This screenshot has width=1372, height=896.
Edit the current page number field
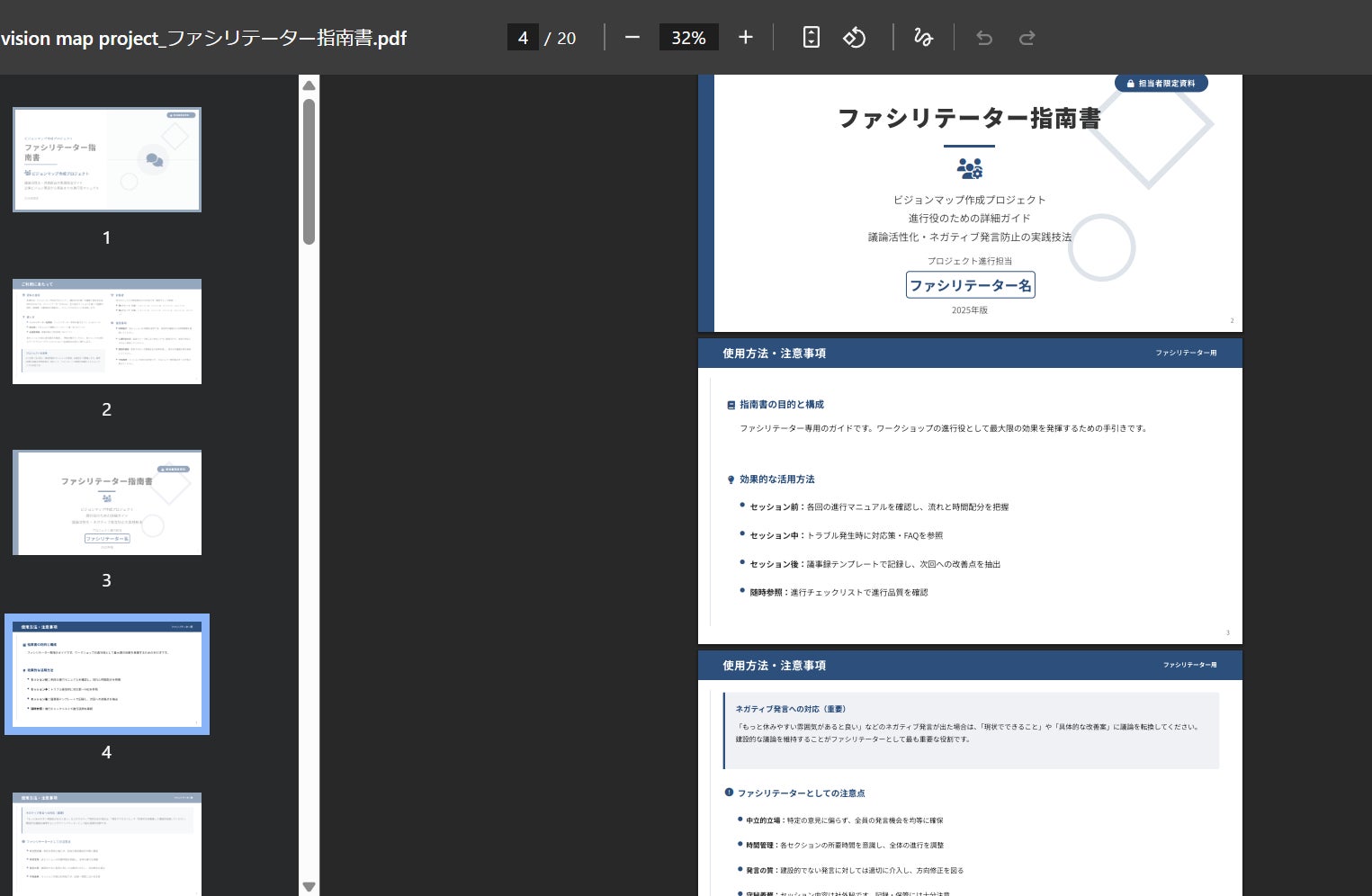[523, 38]
